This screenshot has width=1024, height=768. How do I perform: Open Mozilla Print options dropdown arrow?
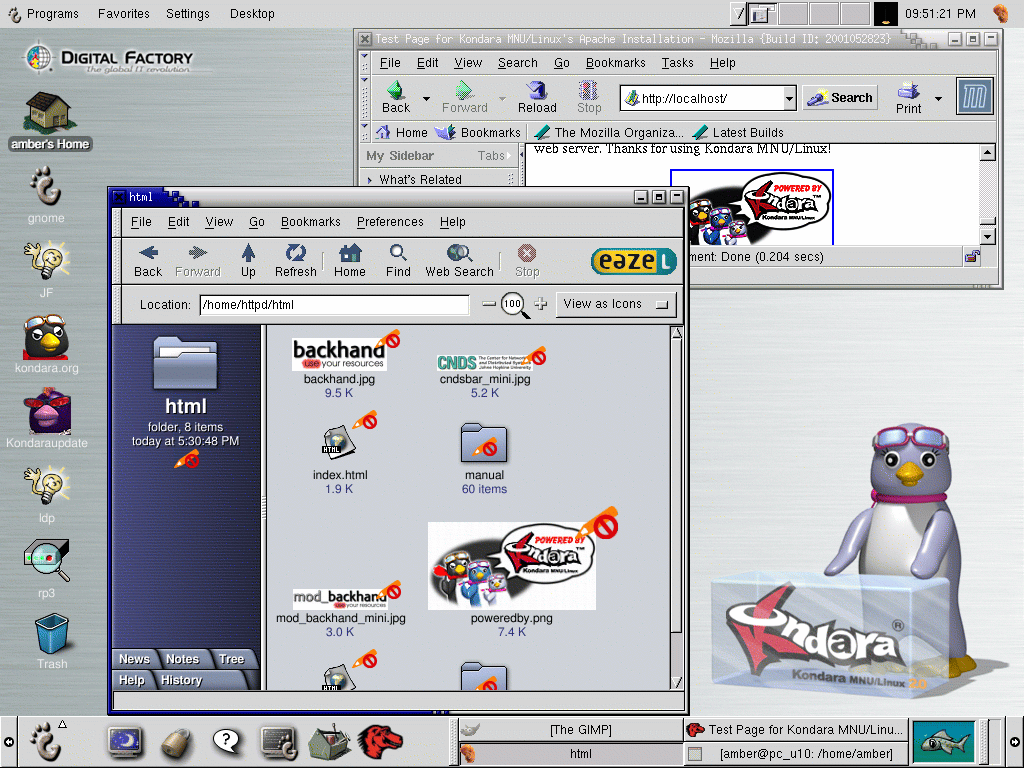coord(938,99)
